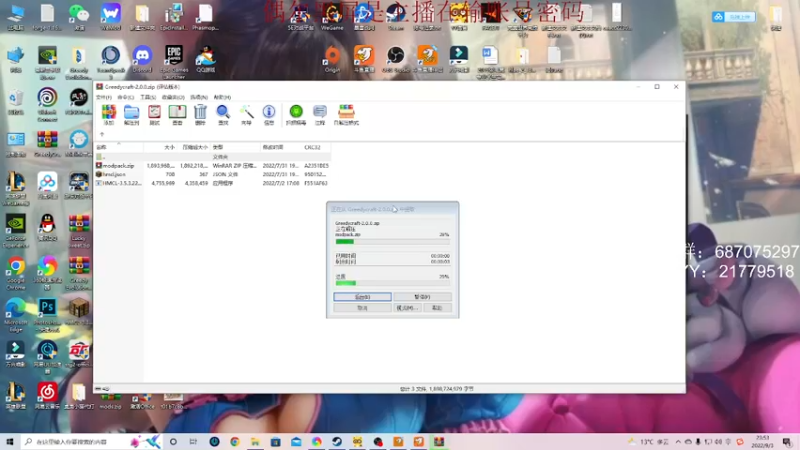Click the Pause button in extraction dialog
The width and height of the screenshot is (800, 450).
422,297
